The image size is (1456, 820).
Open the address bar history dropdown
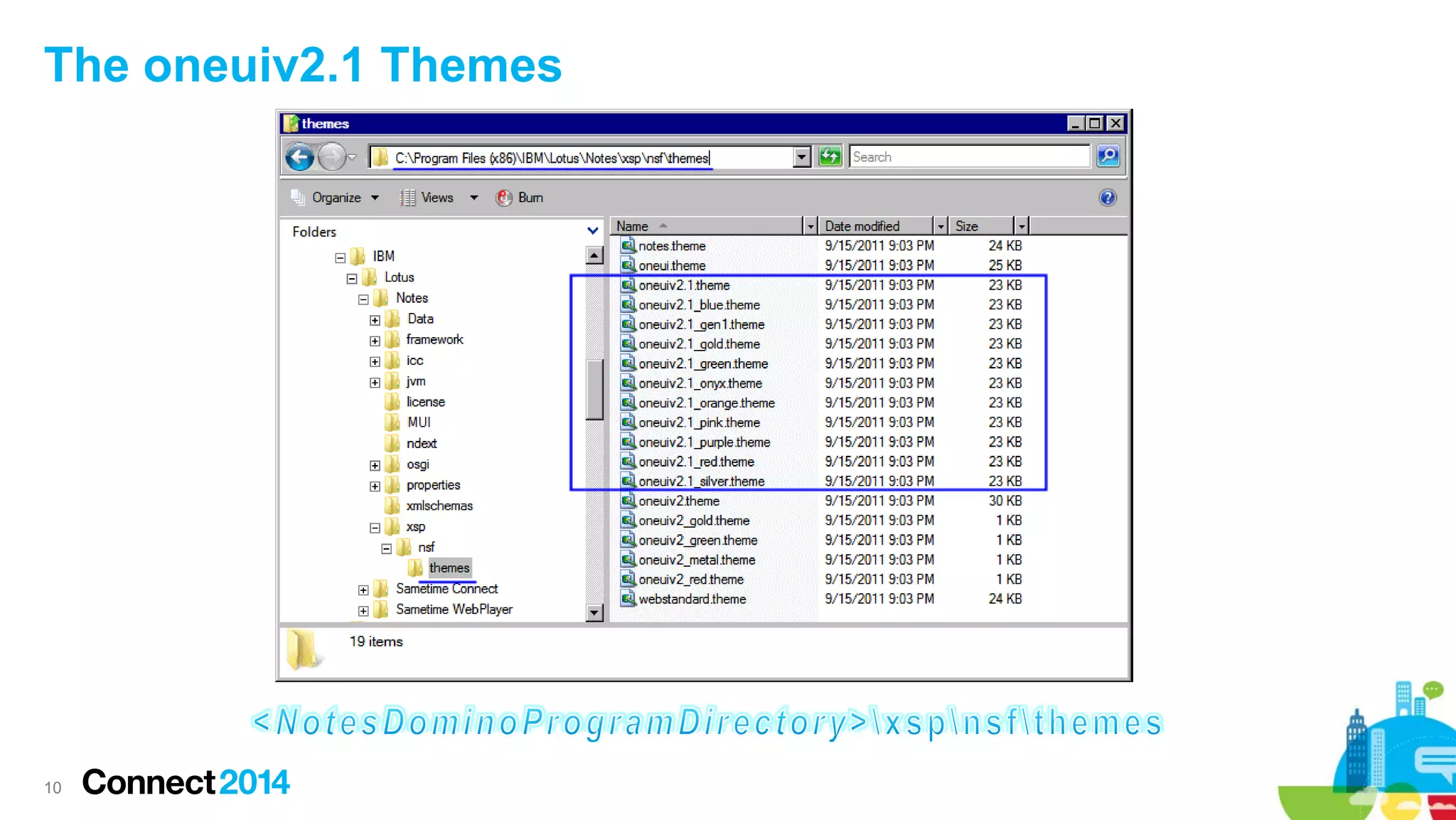tap(802, 156)
